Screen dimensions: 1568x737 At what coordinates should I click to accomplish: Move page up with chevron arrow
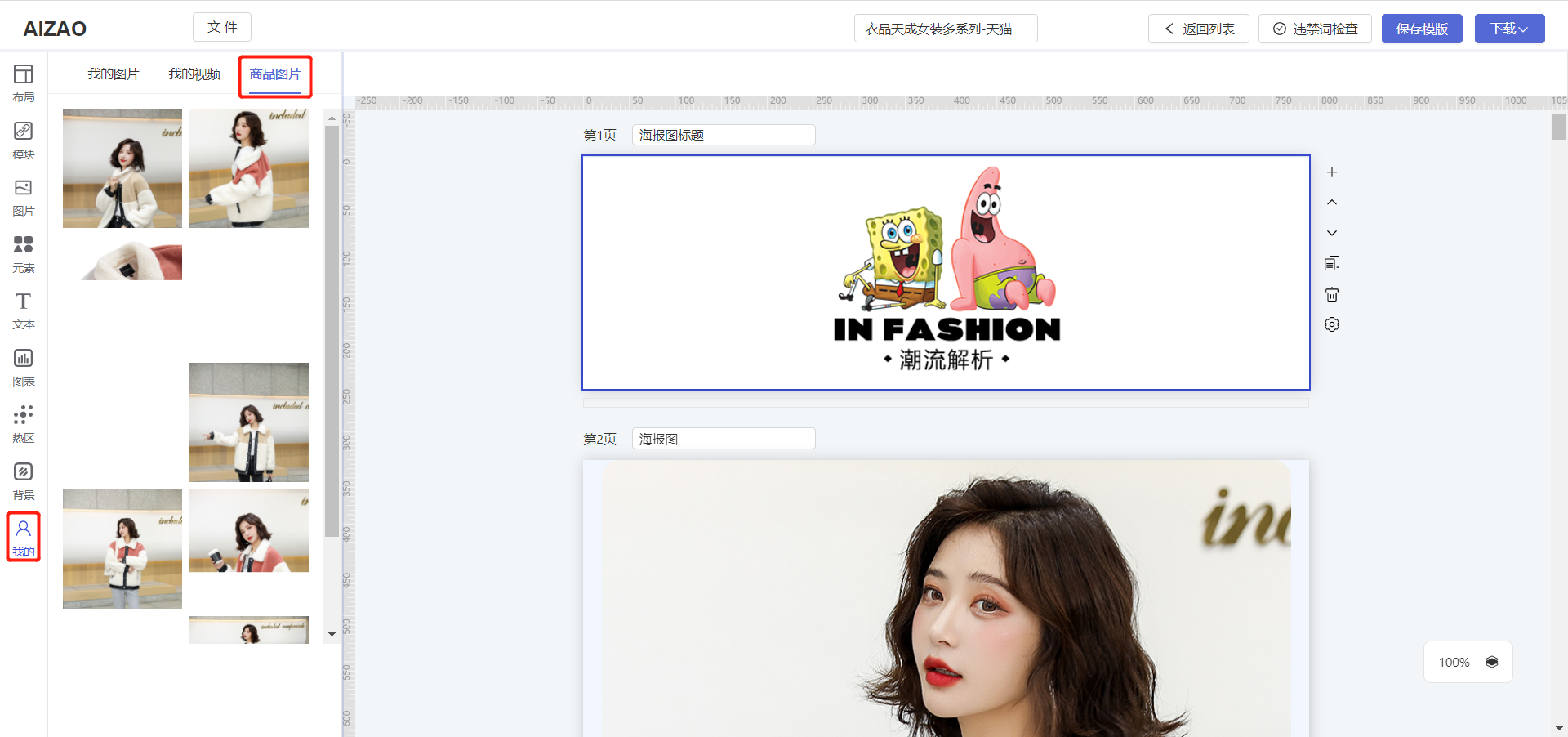tap(1332, 203)
